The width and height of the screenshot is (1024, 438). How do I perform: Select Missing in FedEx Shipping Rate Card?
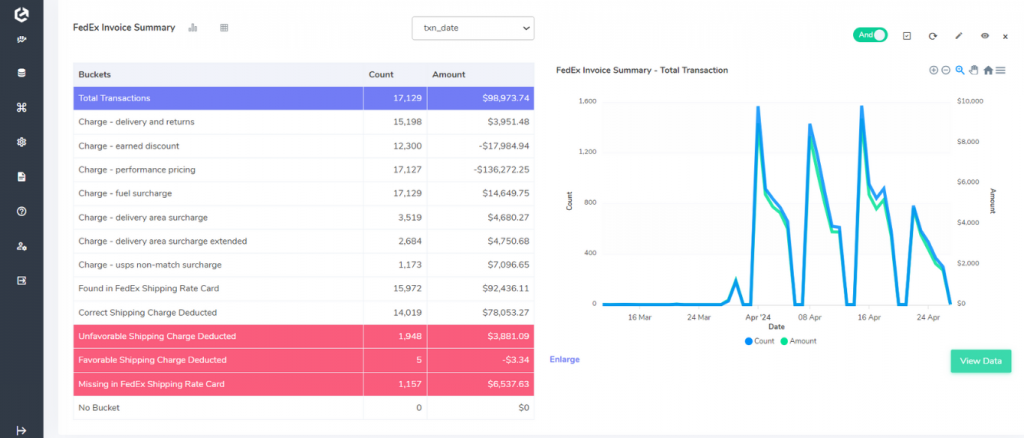(304, 384)
